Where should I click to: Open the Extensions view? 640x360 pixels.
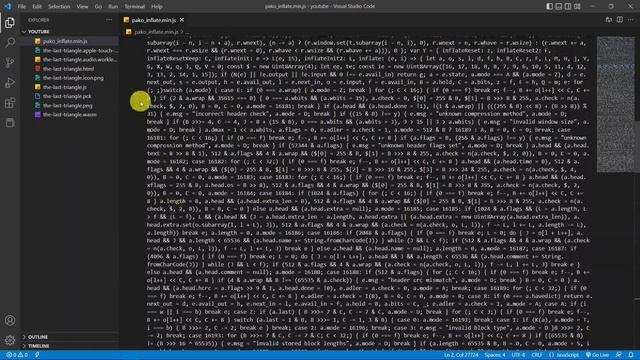pos(10,103)
